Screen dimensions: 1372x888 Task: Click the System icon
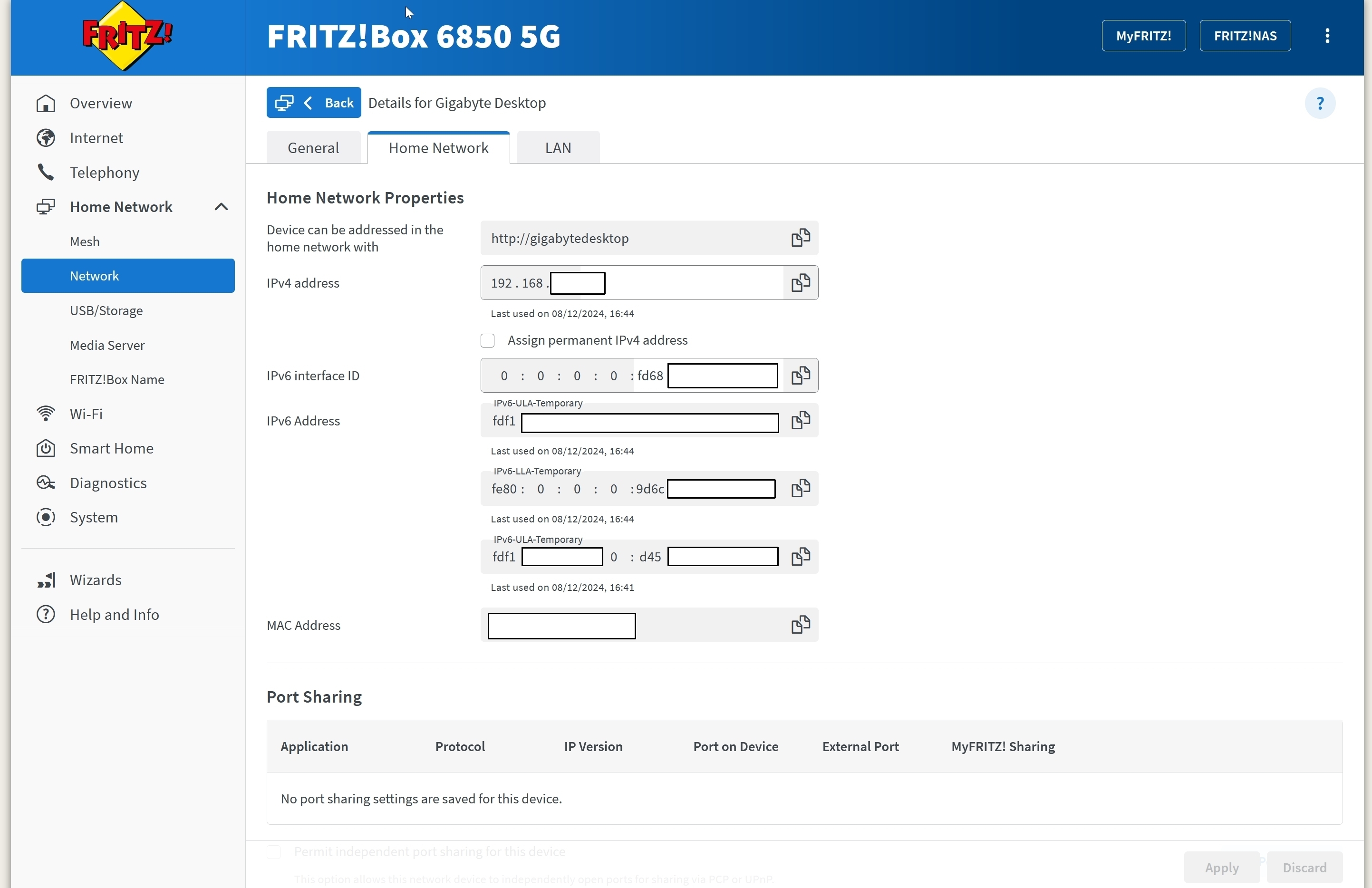click(x=46, y=518)
